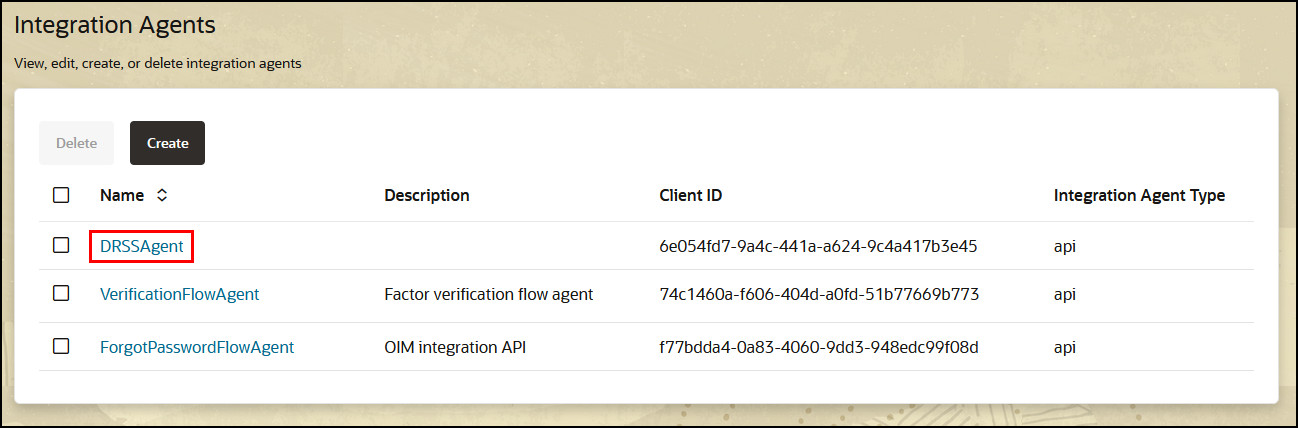Screen dimensions: 1298x428
Task: Tick the ForgotPasswordFlowAgent row checkbox
Action: coord(61,346)
